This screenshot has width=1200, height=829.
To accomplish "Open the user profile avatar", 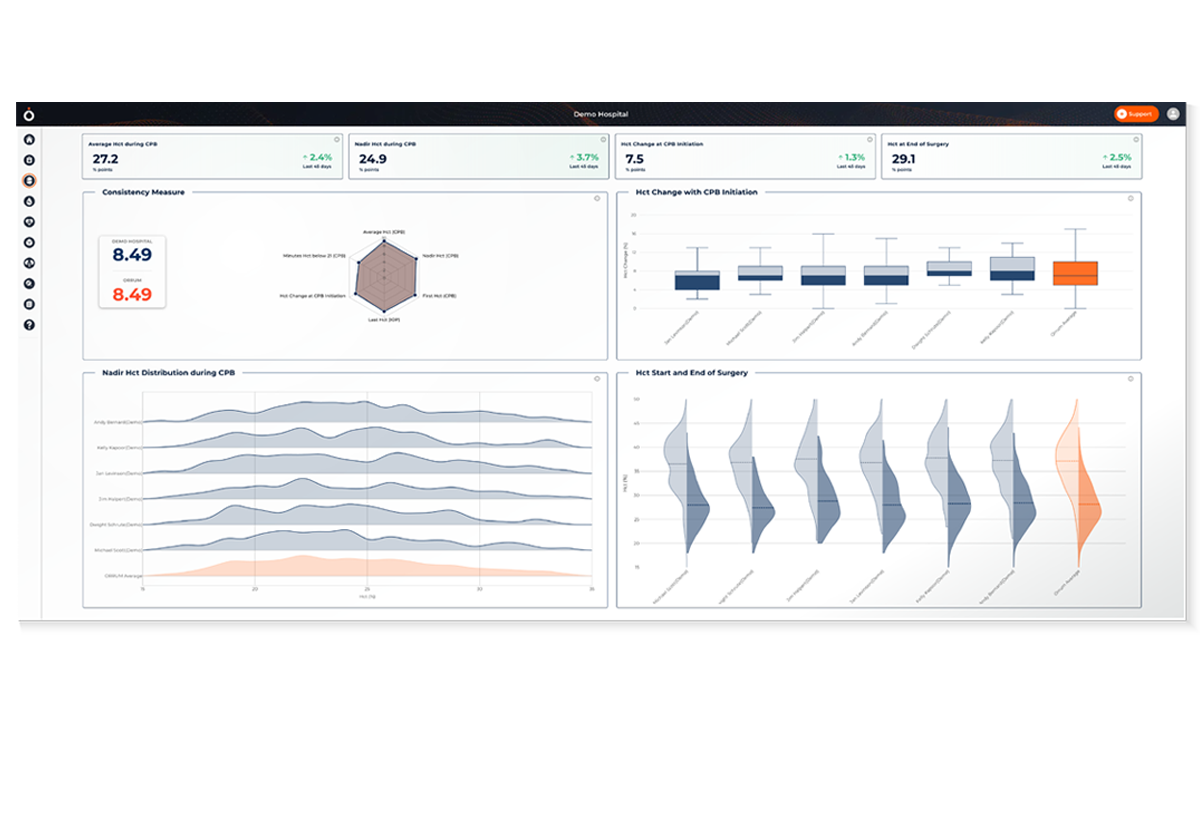I will [x=1173, y=114].
